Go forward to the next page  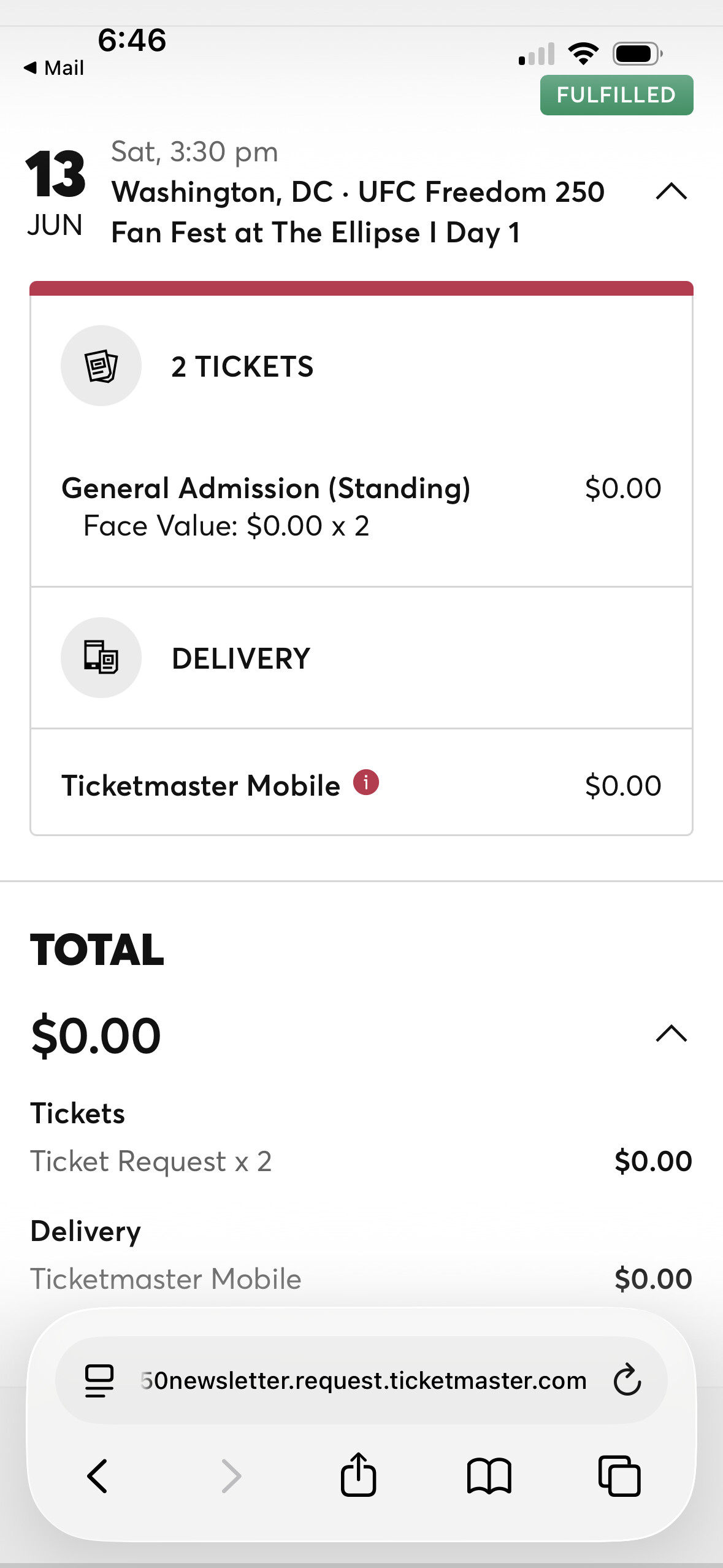click(231, 1475)
